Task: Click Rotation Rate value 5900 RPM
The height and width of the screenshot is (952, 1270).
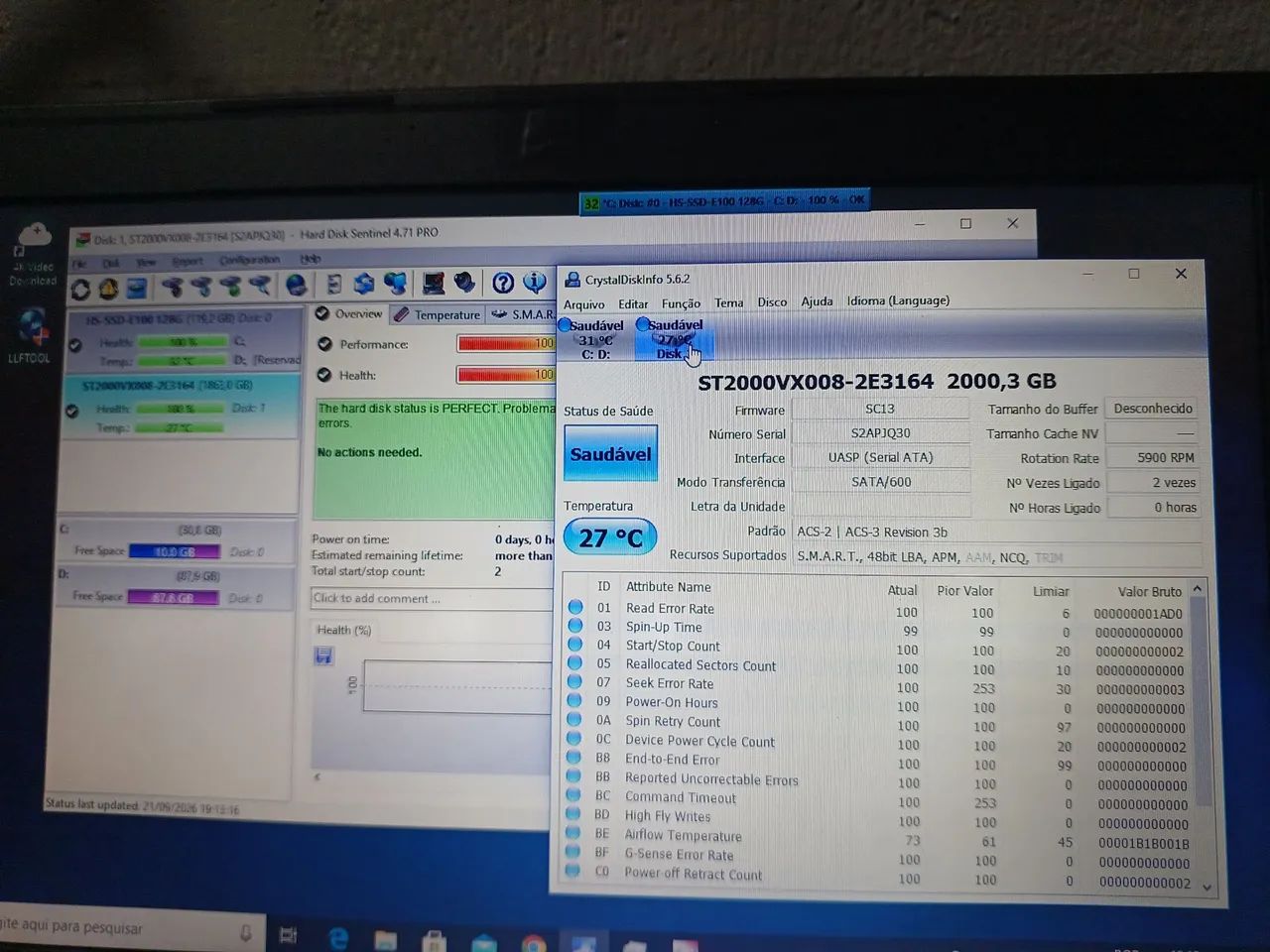Action: (x=1152, y=457)
